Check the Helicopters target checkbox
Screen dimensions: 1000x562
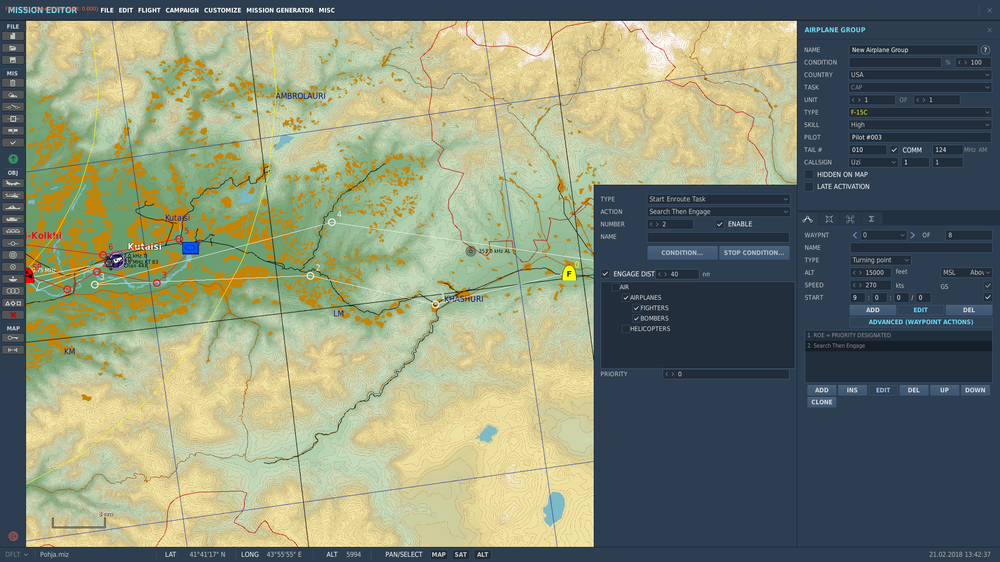click(626, 329)
